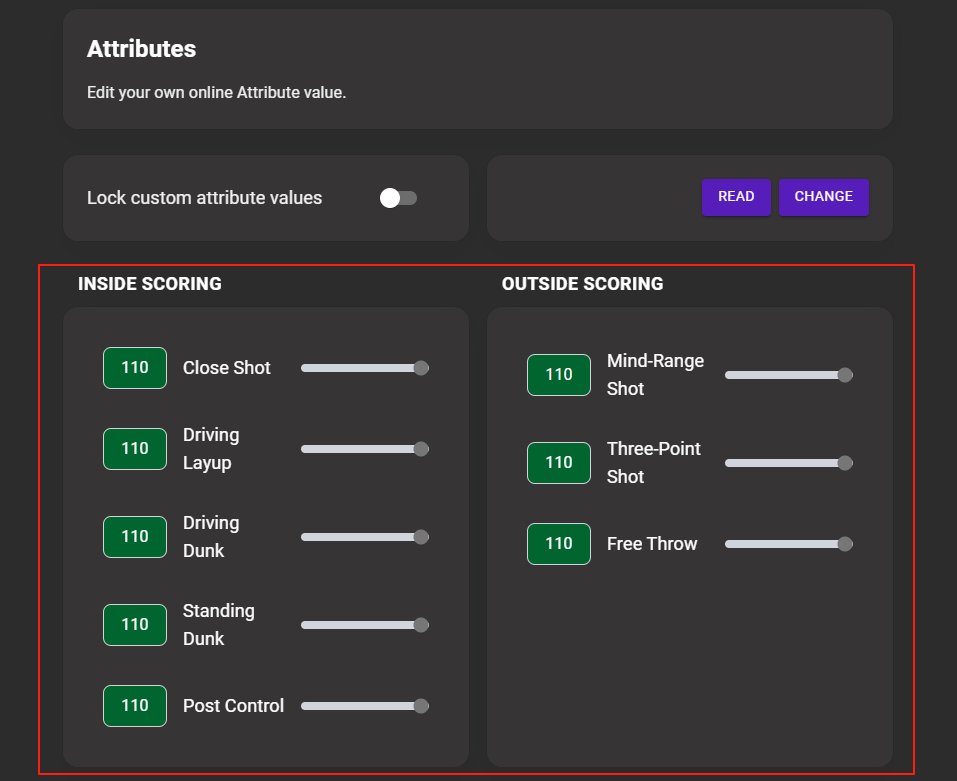Click the Mind-Range Shot label
This screenshot has height=781, width=957.
point(655,375)
